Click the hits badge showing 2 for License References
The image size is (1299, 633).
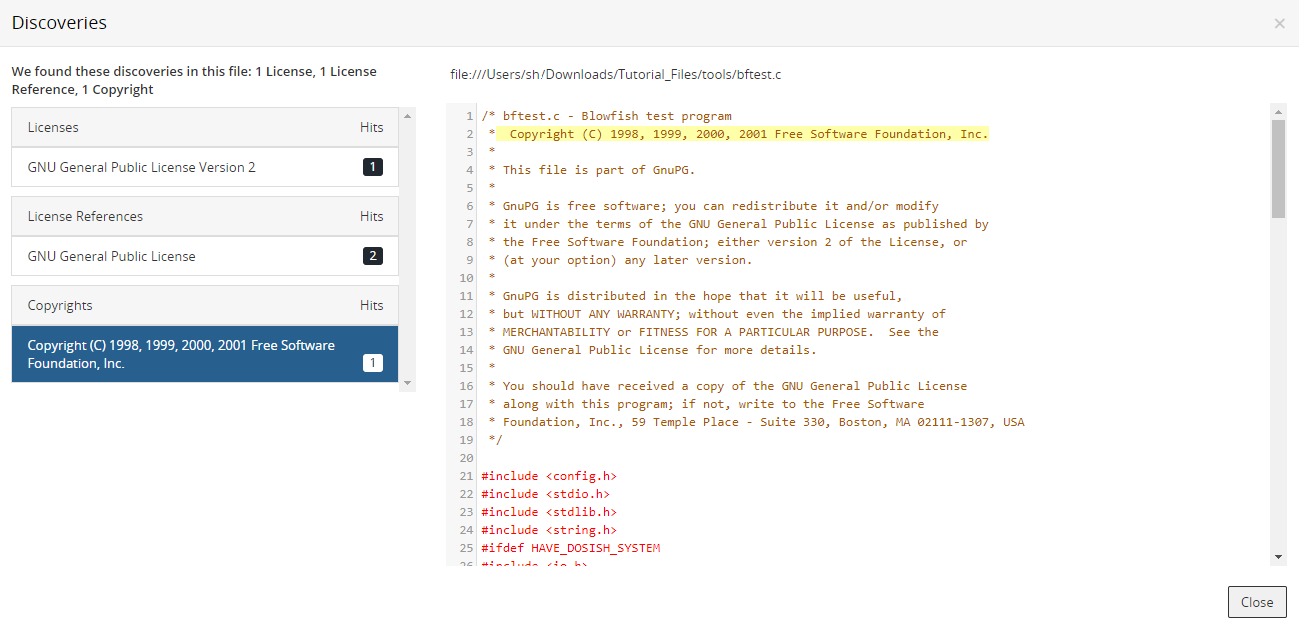point(372,255)
